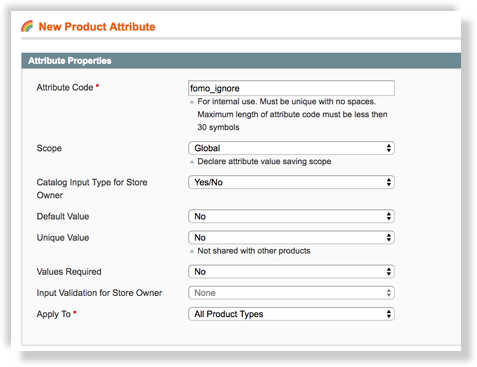Open the Scope dropdown set to Global

pyautogui.click(x=291, y=148)
